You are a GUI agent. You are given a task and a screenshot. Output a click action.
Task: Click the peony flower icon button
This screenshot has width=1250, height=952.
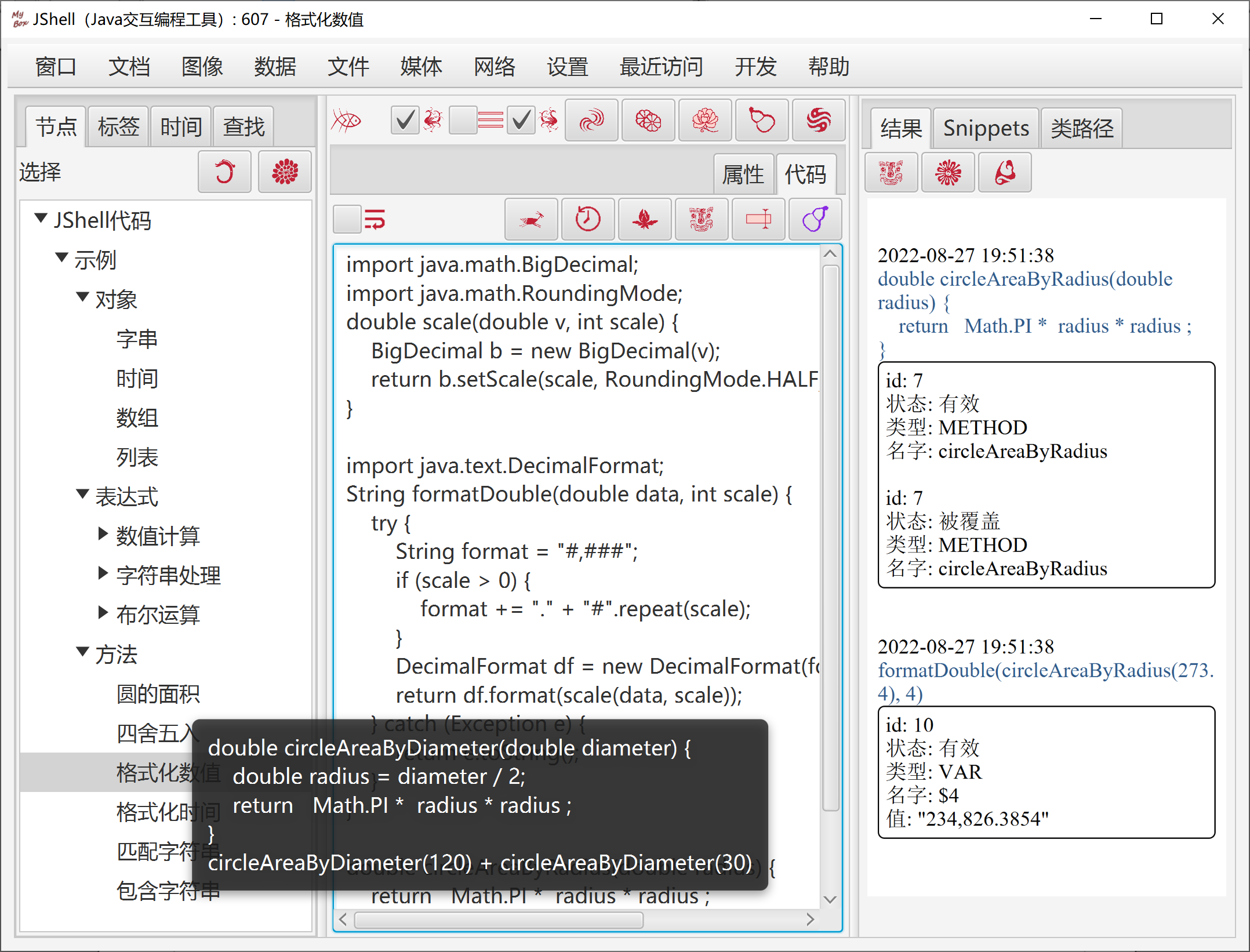tap(705, 121)
